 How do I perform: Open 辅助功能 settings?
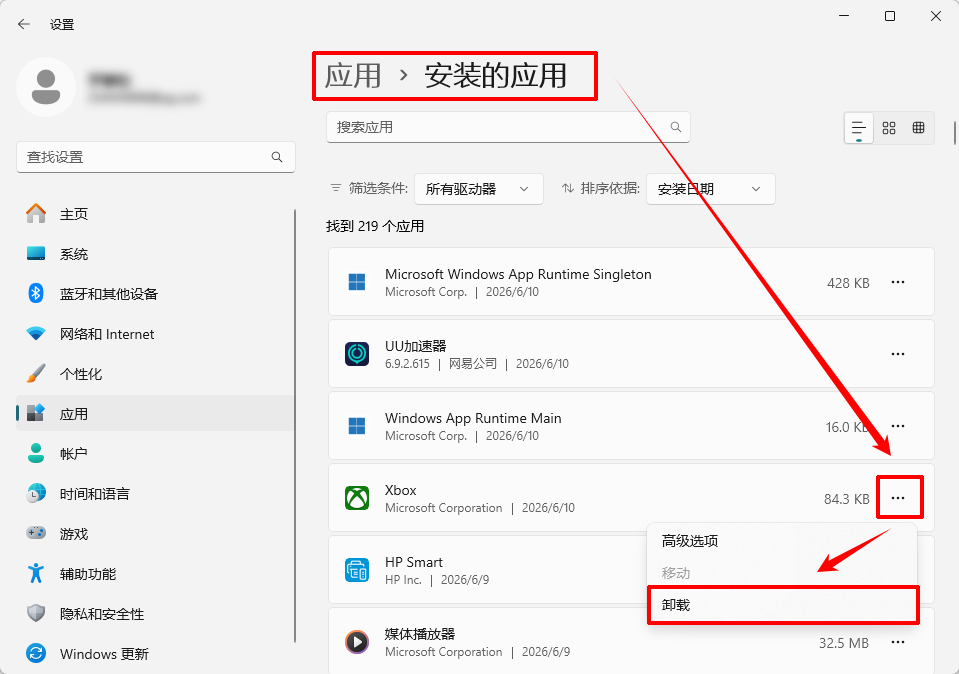click(x=156, y=574)
